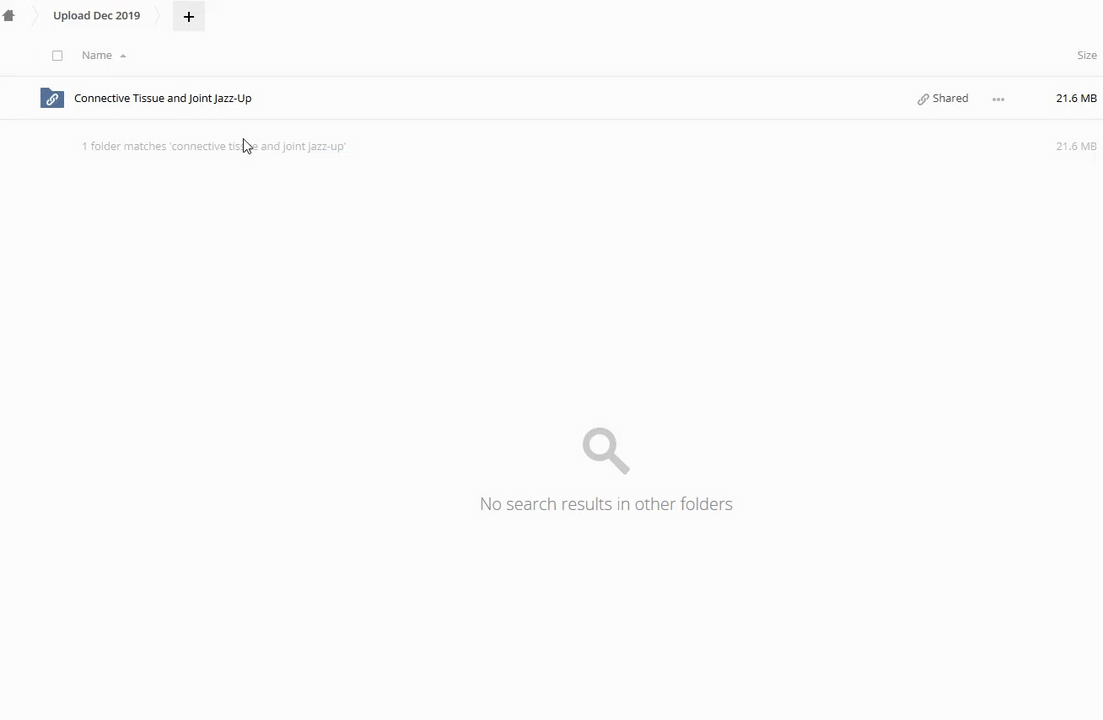Click the plus new-item button
Viewport: 1103px width, 720px height.
(189, 16)
